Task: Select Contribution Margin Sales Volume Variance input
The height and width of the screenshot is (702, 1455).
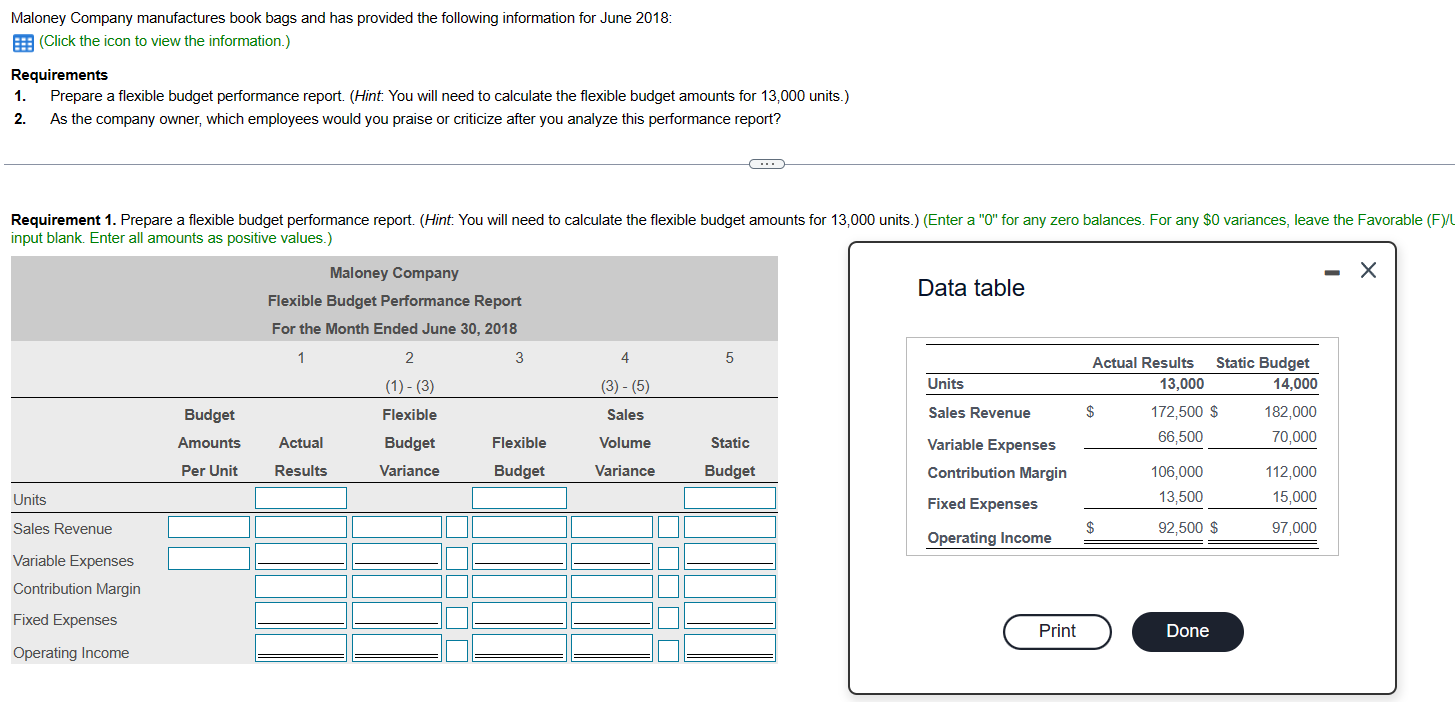Action: [612, 586]
